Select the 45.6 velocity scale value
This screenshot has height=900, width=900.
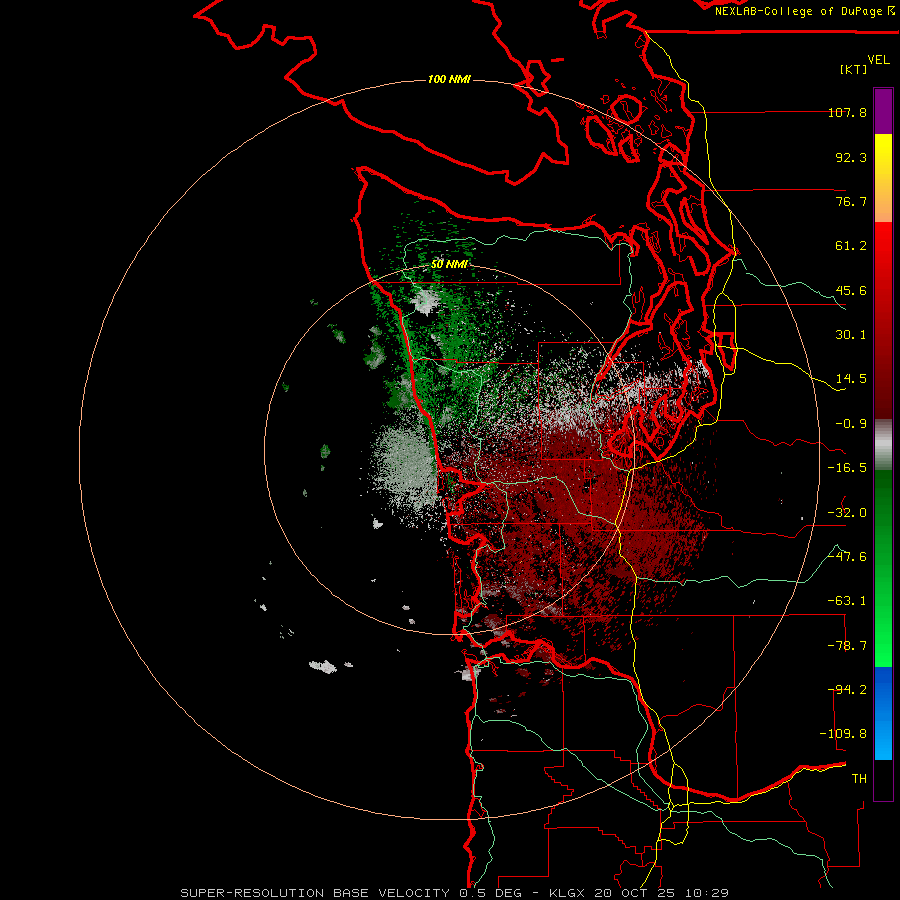[851, 290]
